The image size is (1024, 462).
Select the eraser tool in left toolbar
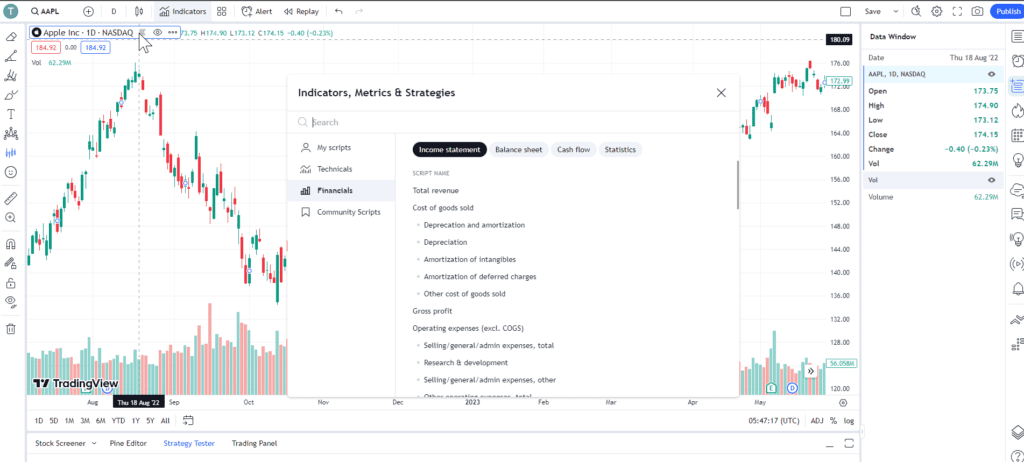10,37
